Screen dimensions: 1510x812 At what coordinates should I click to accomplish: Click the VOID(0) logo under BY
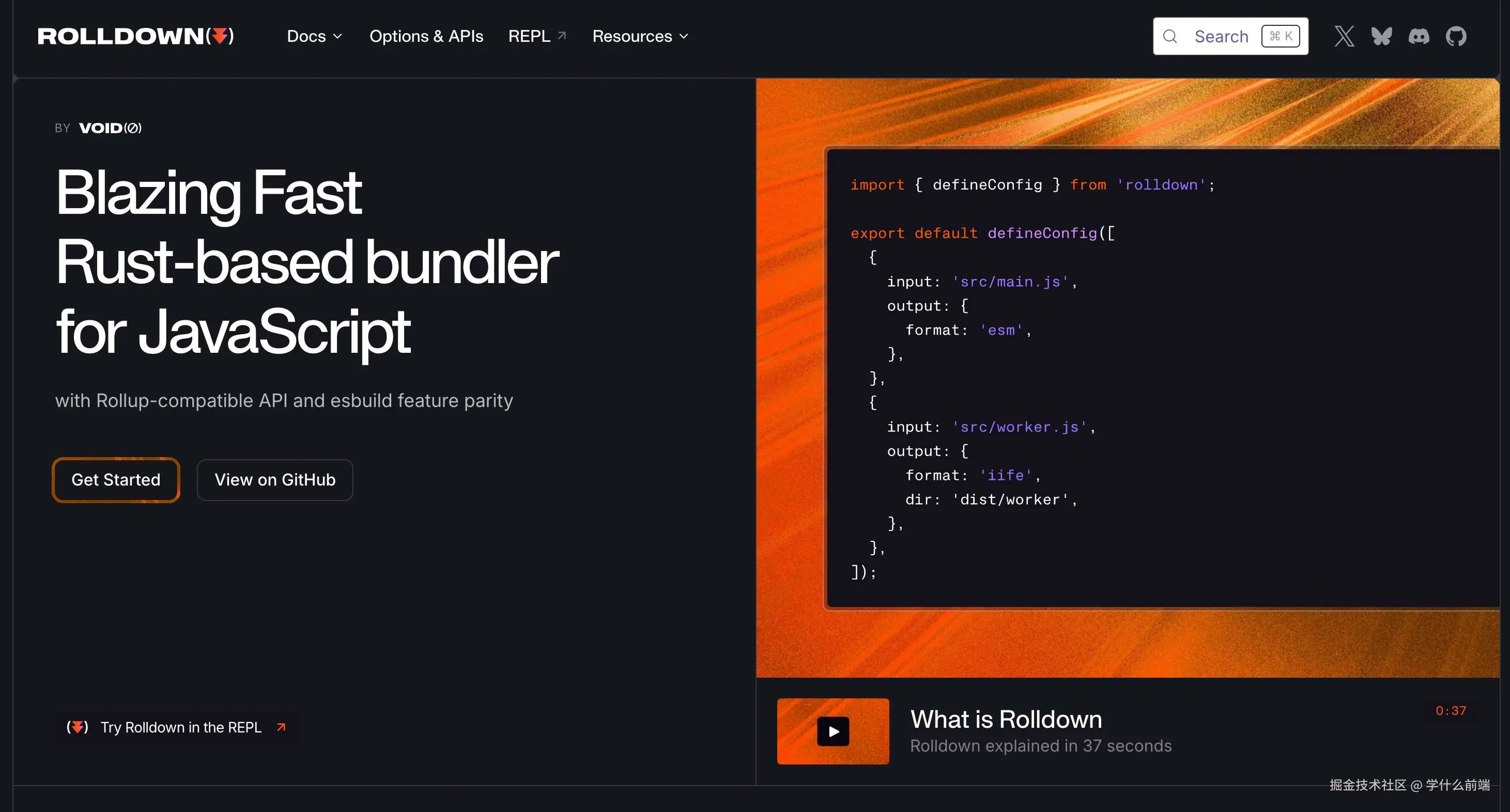110,128
